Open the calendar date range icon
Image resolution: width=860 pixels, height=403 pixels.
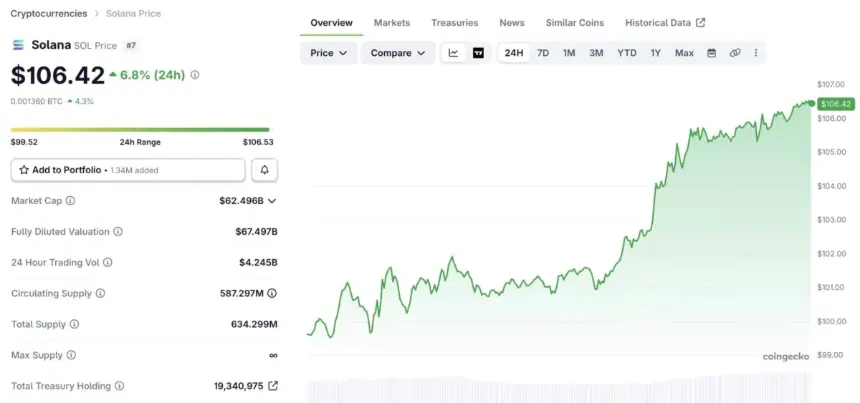711,53
